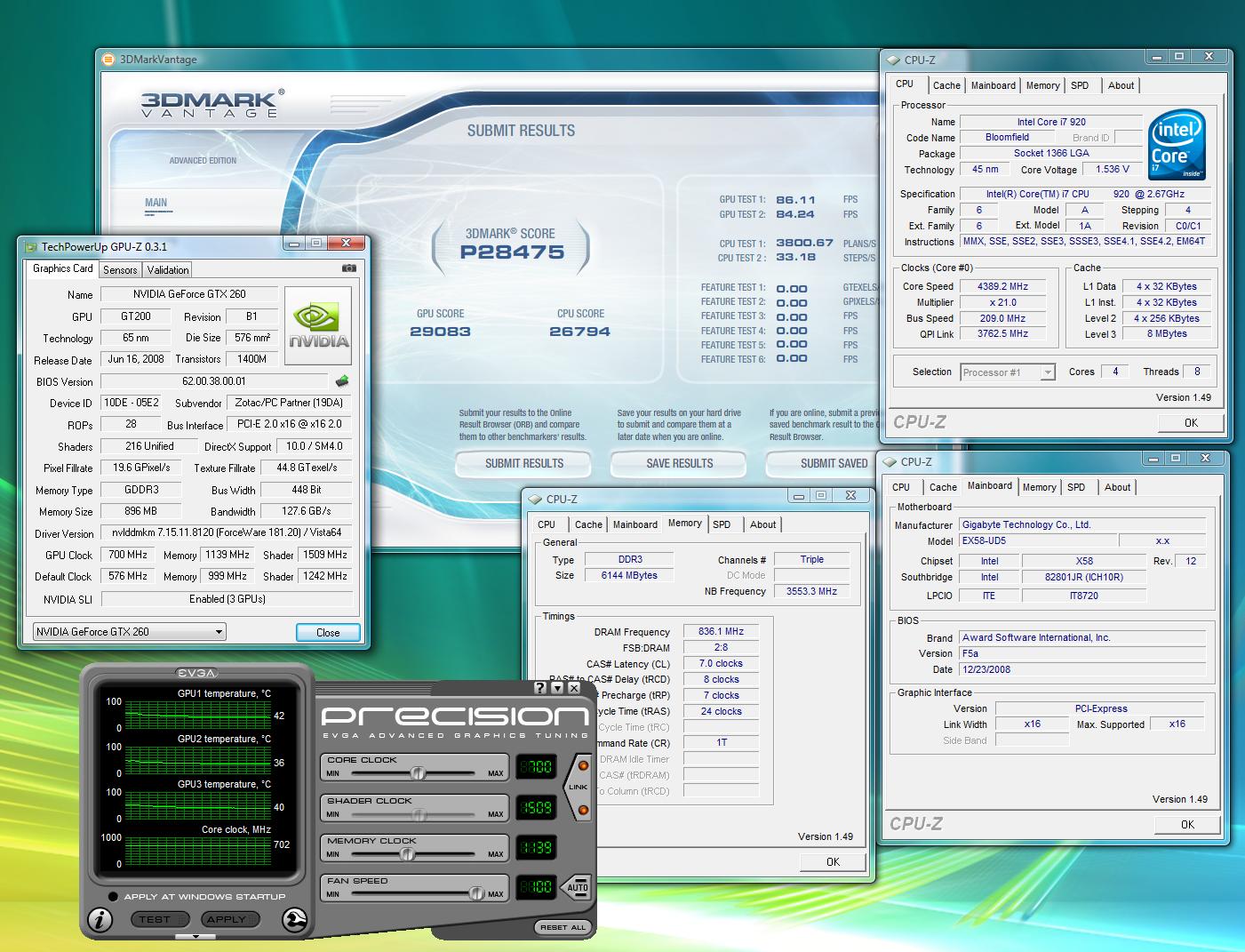The width and height of the screenshot is (1245, 952).
Task: Click the GPU-Z BIOS save chip icon
Action: click(x=342, y=381)
